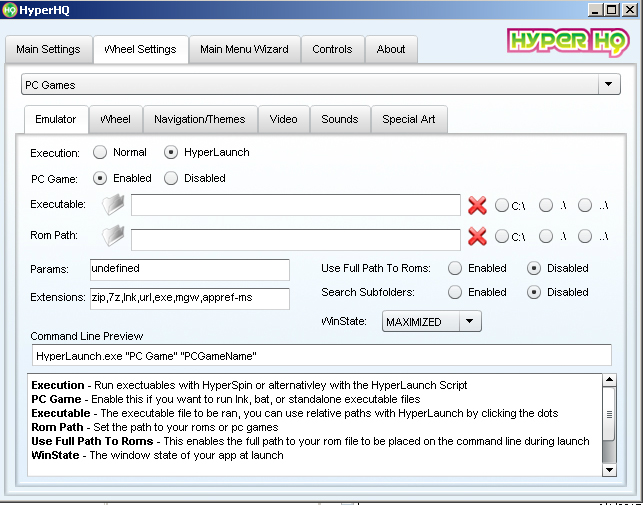Browse for Rom Path with folder icon
The image size is (643, 505).
click(113, 235)
